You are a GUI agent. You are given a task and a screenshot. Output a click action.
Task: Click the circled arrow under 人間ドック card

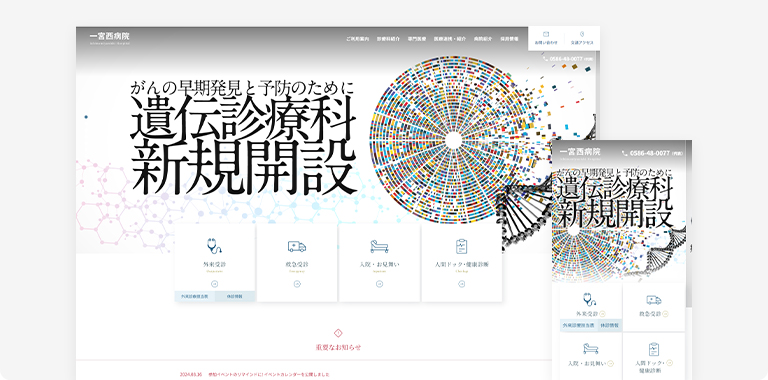pos(461,284)
